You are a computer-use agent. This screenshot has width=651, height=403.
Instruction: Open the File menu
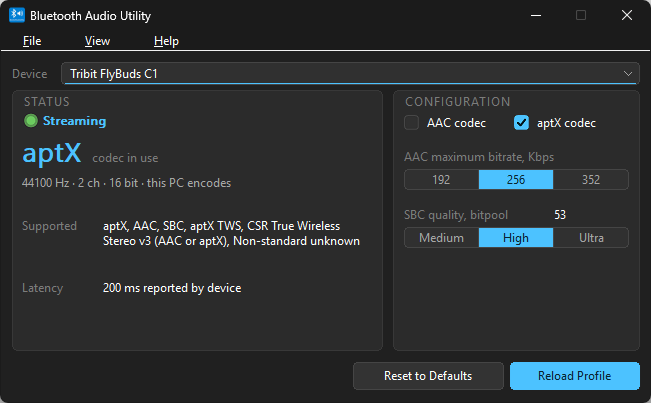tap(32, 41)
